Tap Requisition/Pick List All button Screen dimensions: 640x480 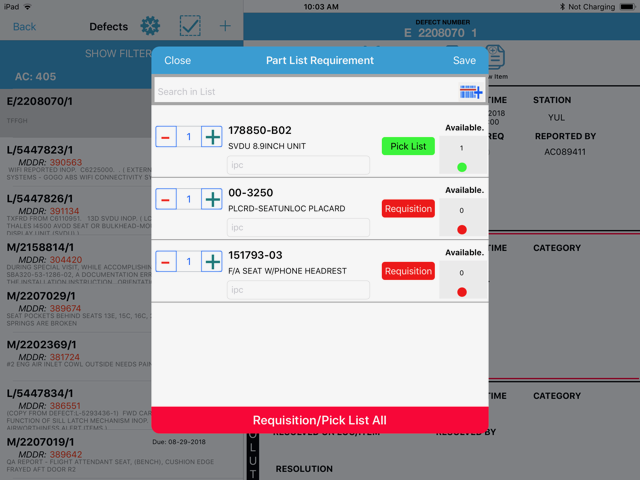(319, 420)
